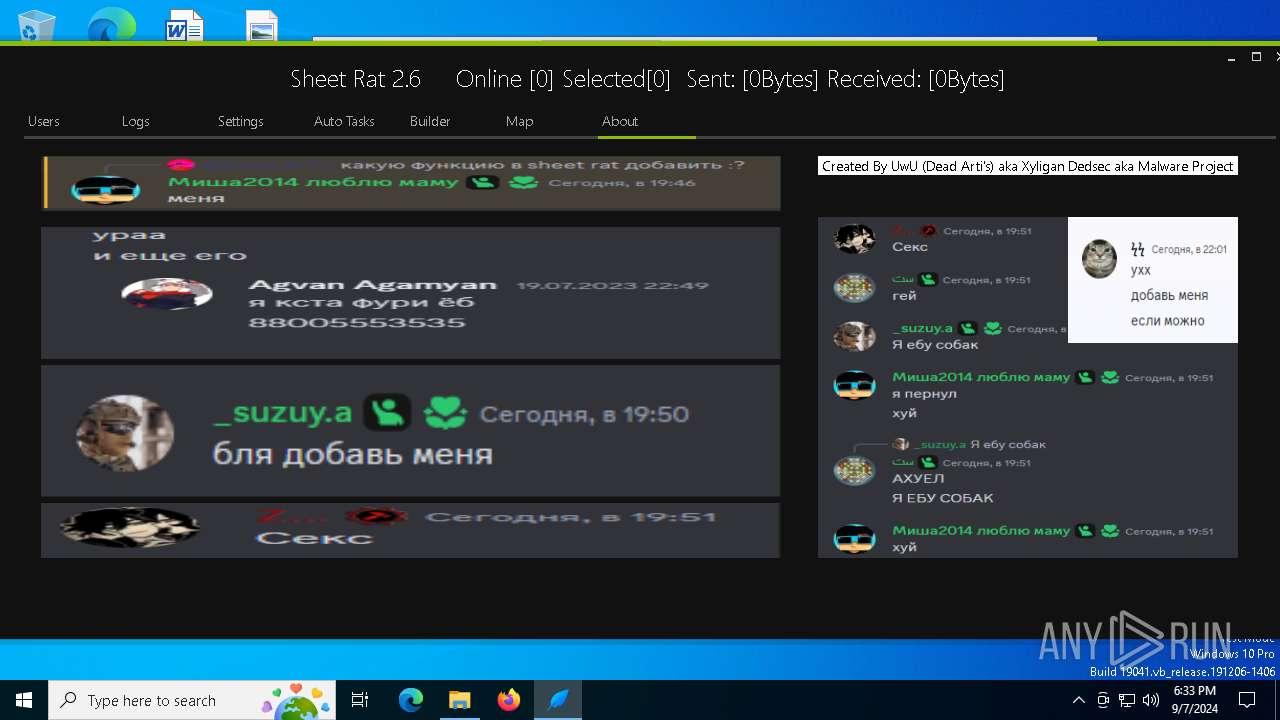Click the Online [0] counter
1280x720 pixels.
click(x=504, y=79)
